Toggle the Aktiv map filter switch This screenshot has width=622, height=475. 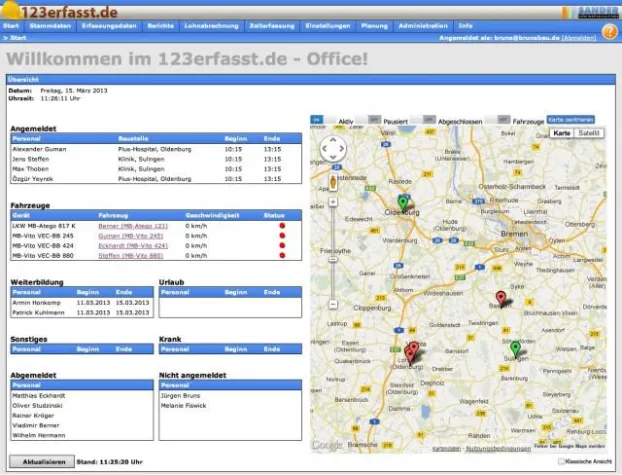coord(317,119)
